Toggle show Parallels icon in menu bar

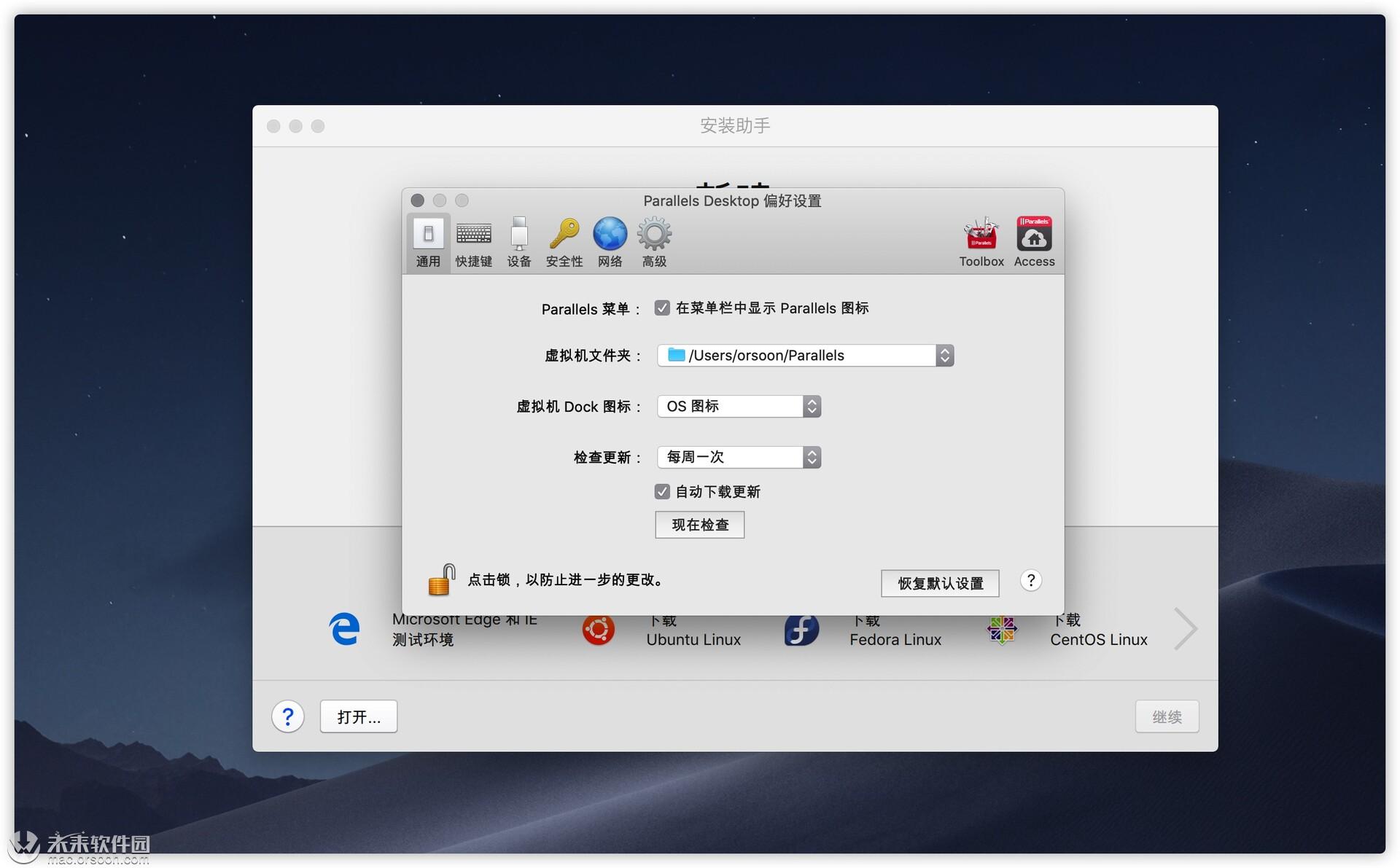click(662, 308)
